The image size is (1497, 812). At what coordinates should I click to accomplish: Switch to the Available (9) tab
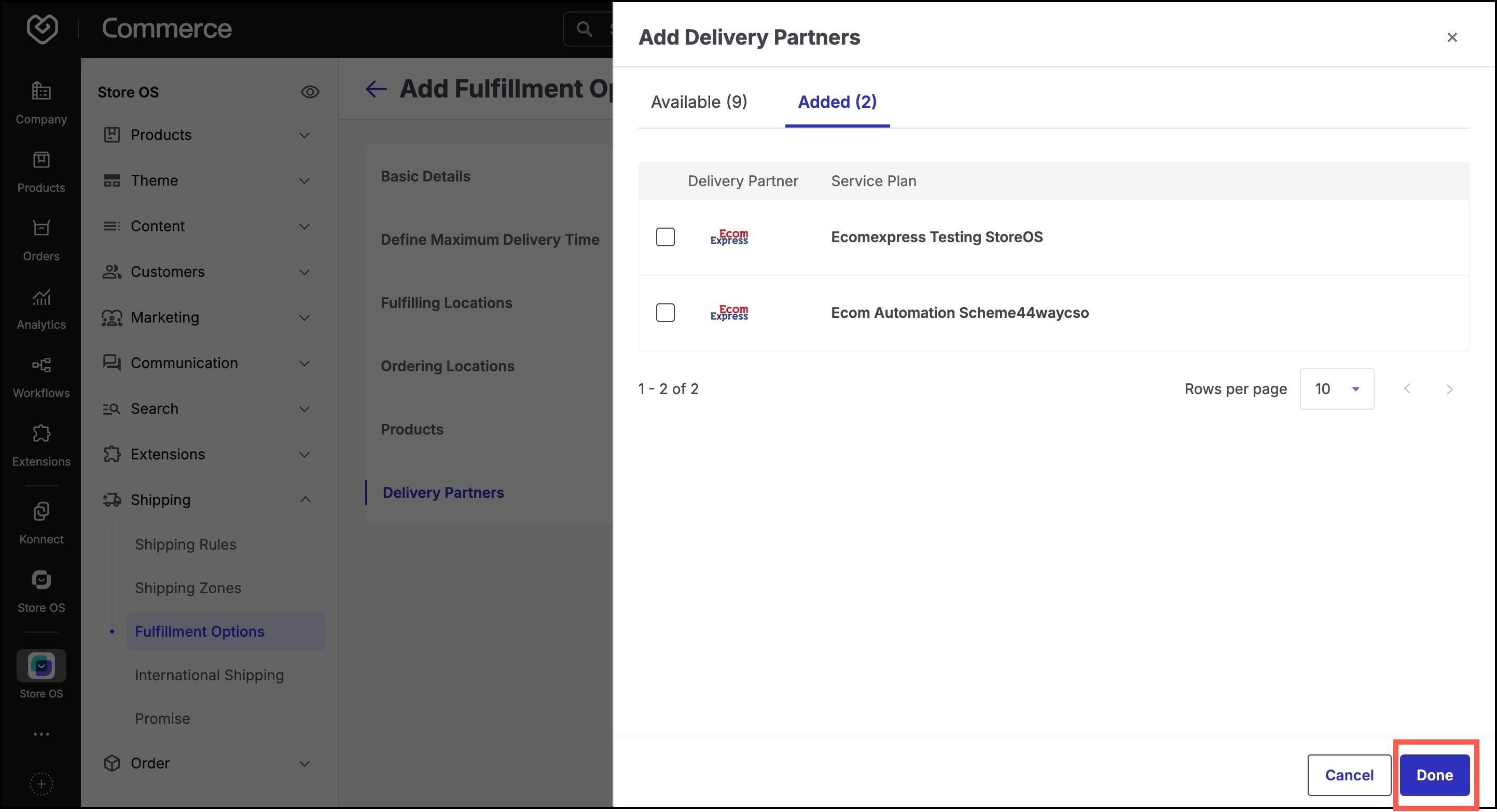[x=699, y=102]
